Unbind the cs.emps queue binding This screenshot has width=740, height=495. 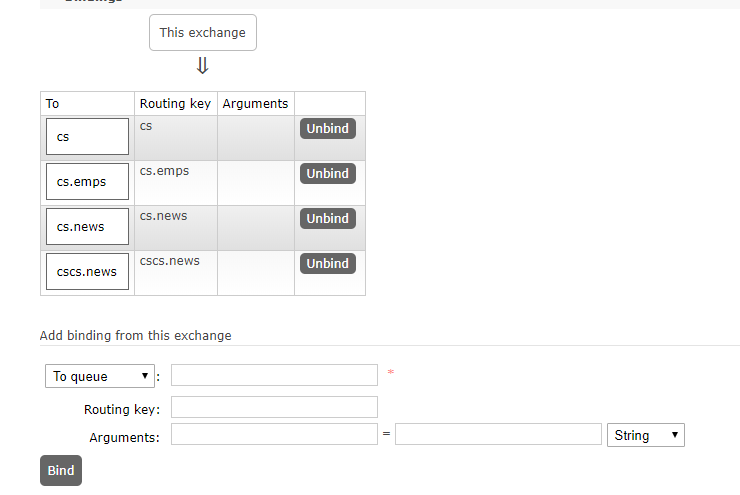coord(327,174)
